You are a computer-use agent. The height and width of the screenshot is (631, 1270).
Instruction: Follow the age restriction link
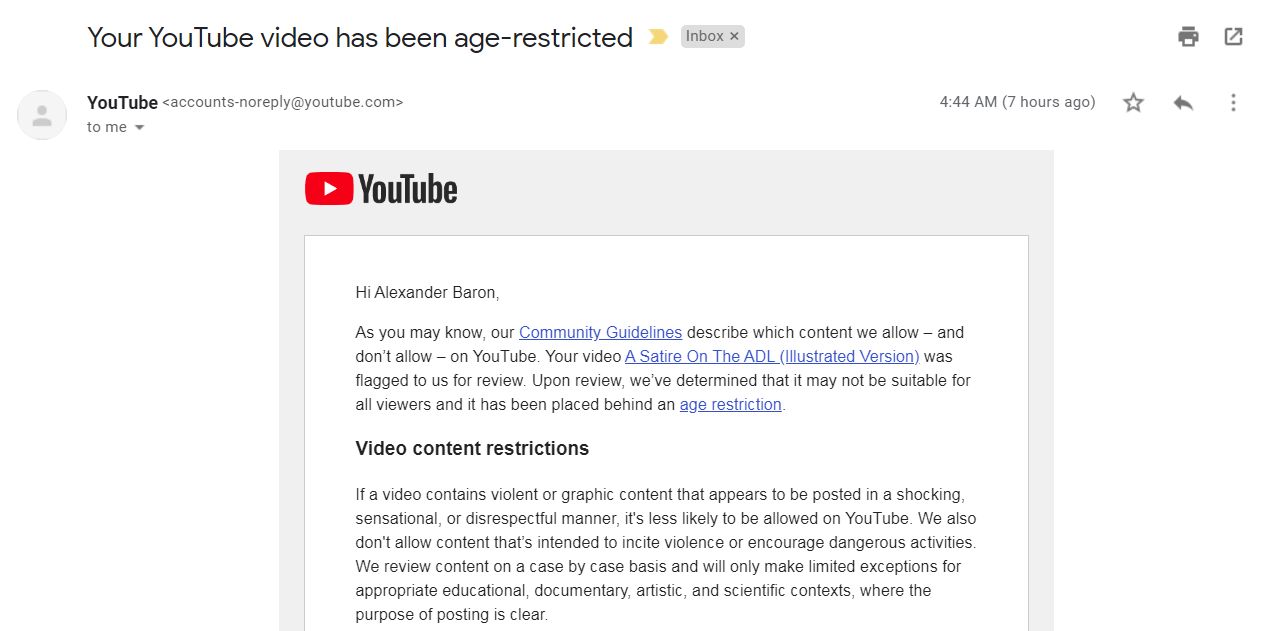[730, 404]
